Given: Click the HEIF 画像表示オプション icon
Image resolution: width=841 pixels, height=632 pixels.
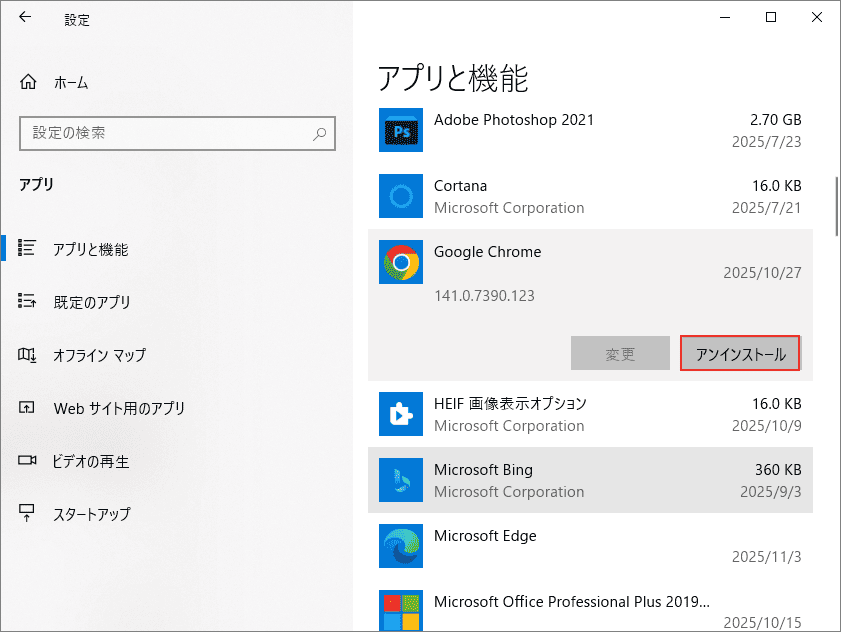Looking at the screenshot, I should 400,414.
